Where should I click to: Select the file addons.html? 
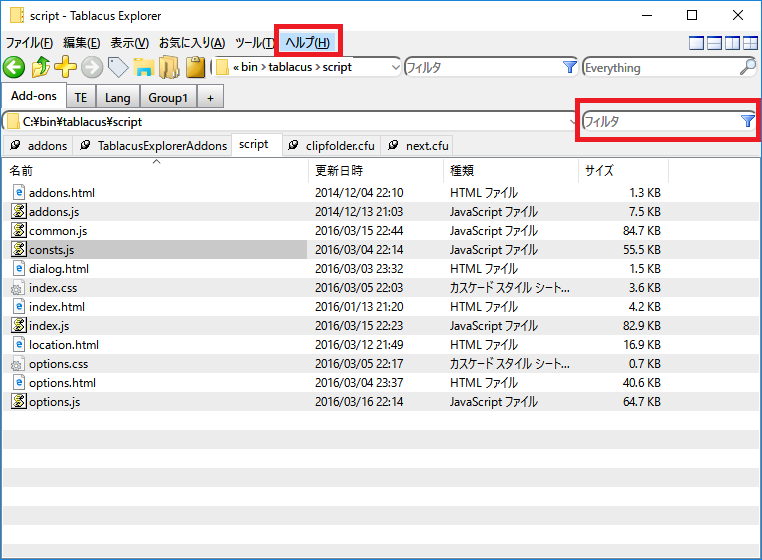(x=61, y=192)
